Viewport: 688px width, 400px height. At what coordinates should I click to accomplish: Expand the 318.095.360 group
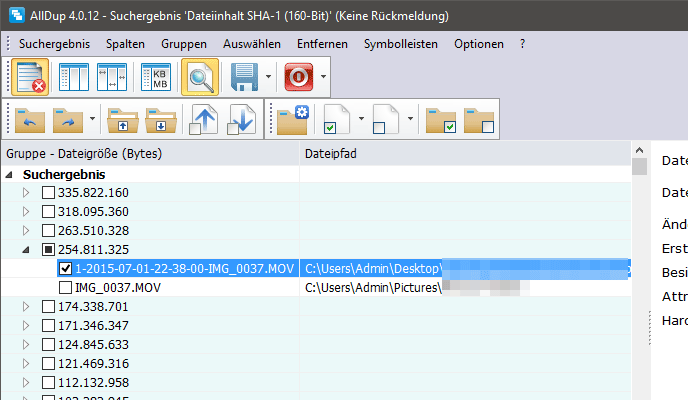[27, 212]
